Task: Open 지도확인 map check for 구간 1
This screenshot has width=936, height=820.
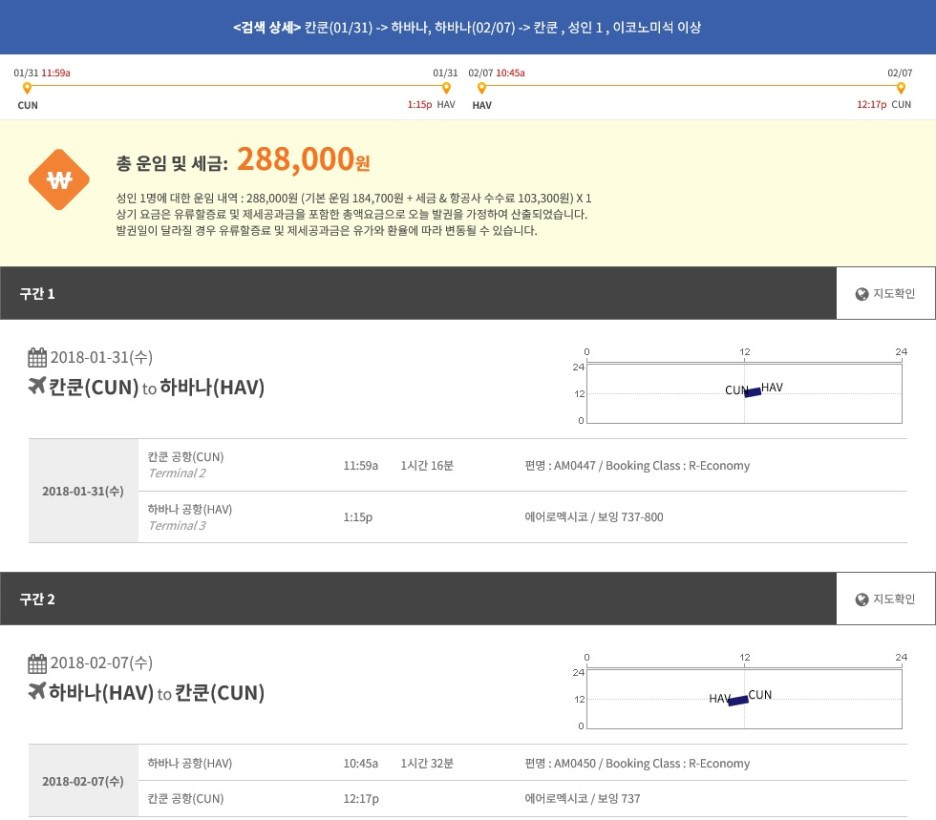Action: 885,293
